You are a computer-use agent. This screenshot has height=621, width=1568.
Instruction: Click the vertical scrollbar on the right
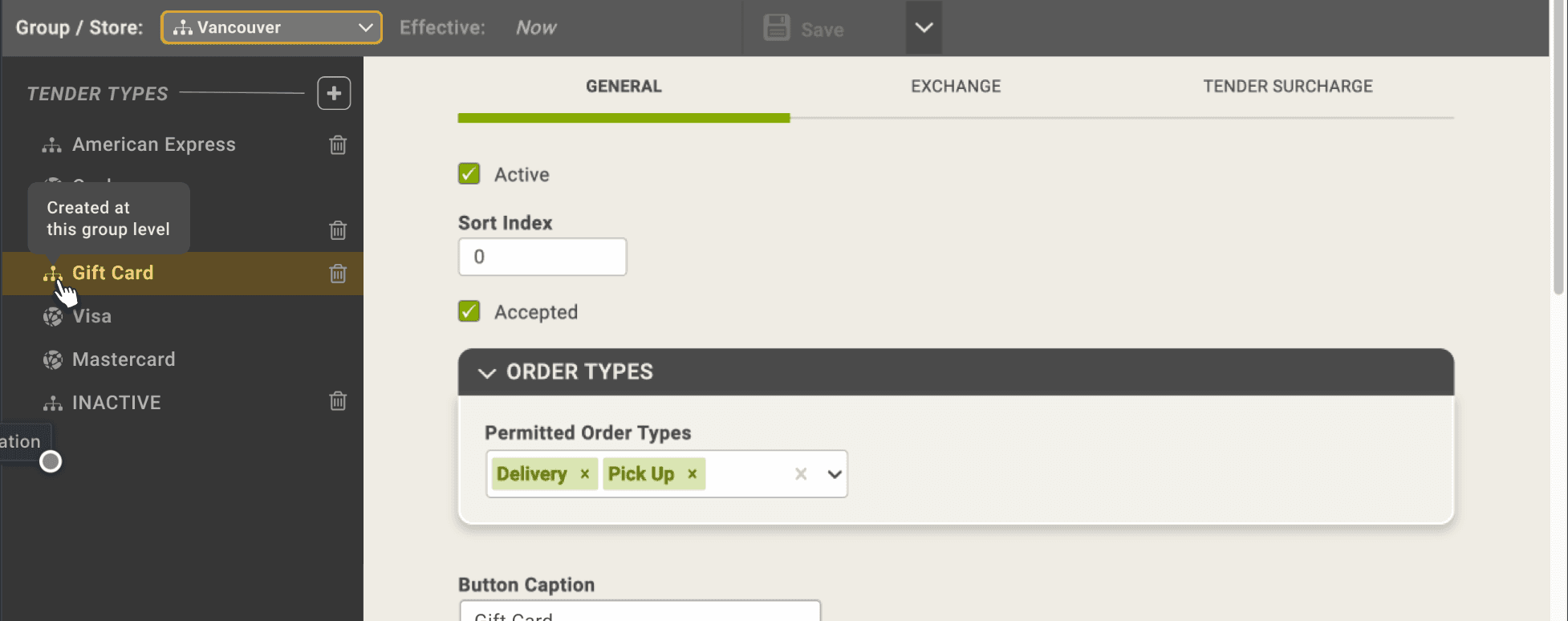tap(1558, 148)
